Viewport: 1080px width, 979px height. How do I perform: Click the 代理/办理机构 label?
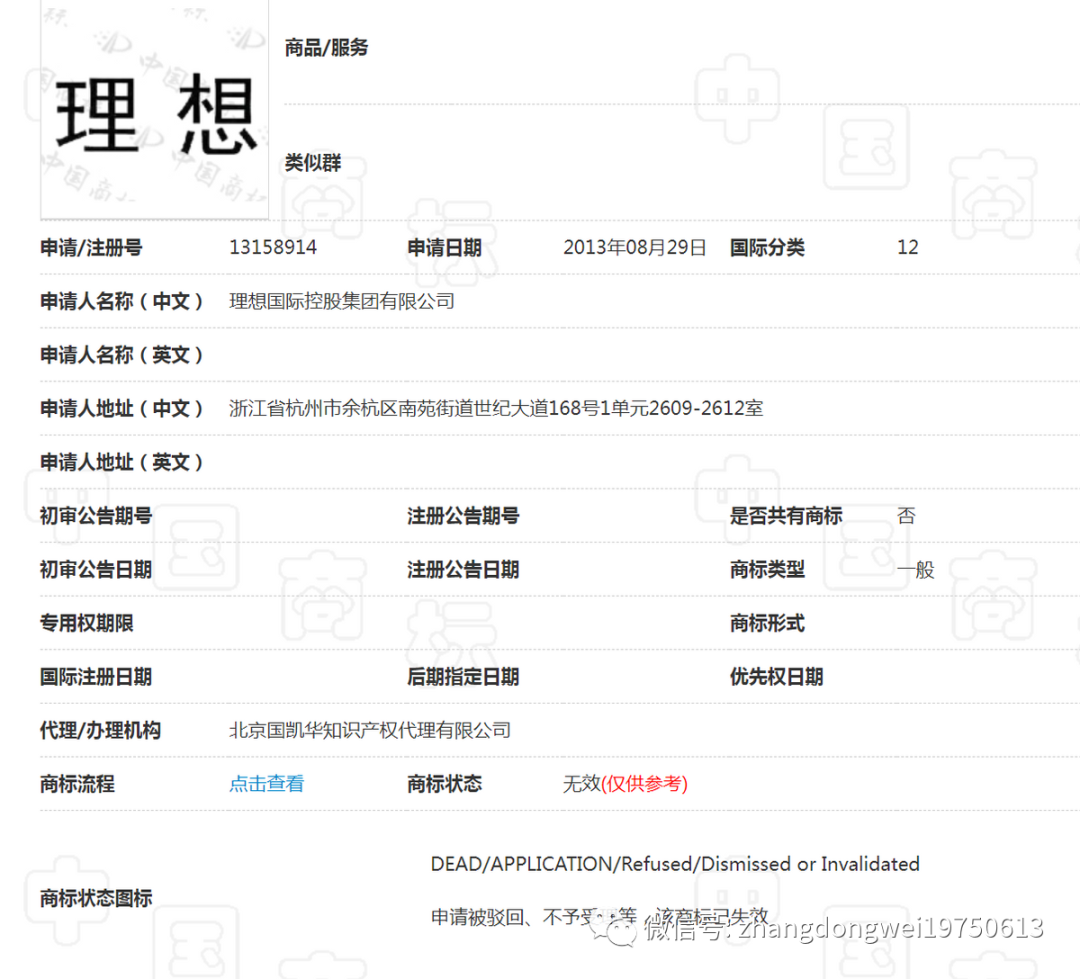[x=100, y=730]
